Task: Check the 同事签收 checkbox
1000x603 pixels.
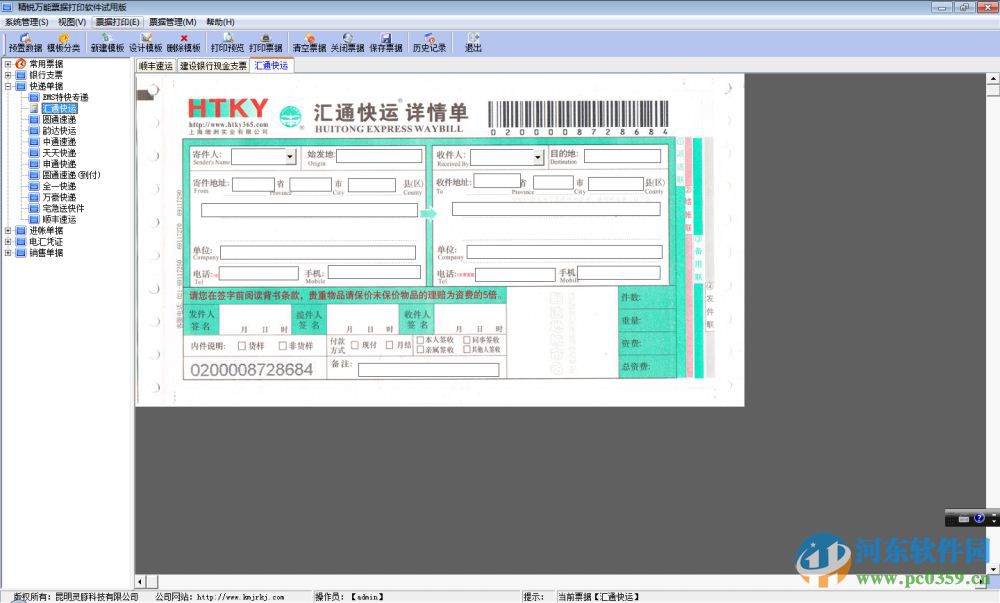Action: point(467,340)
